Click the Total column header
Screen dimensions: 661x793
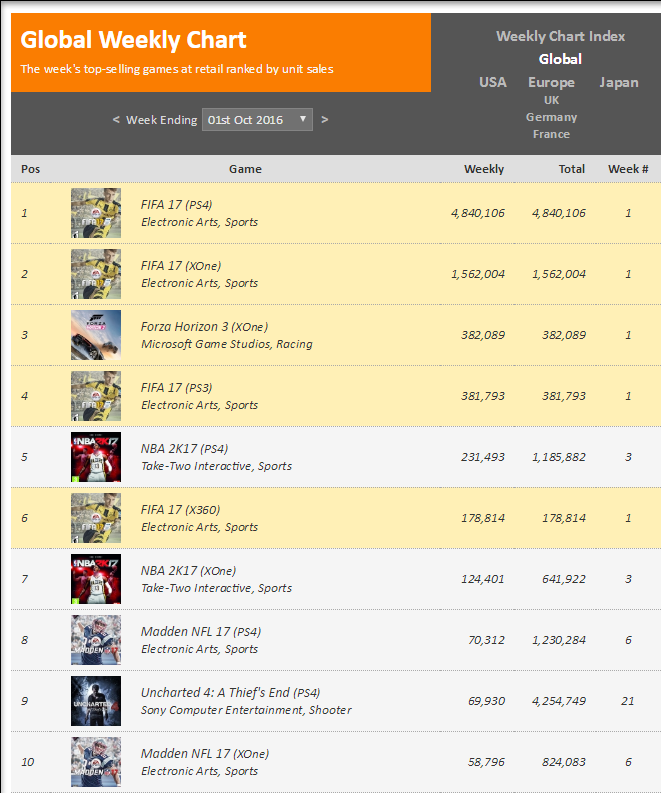[571, 169]
